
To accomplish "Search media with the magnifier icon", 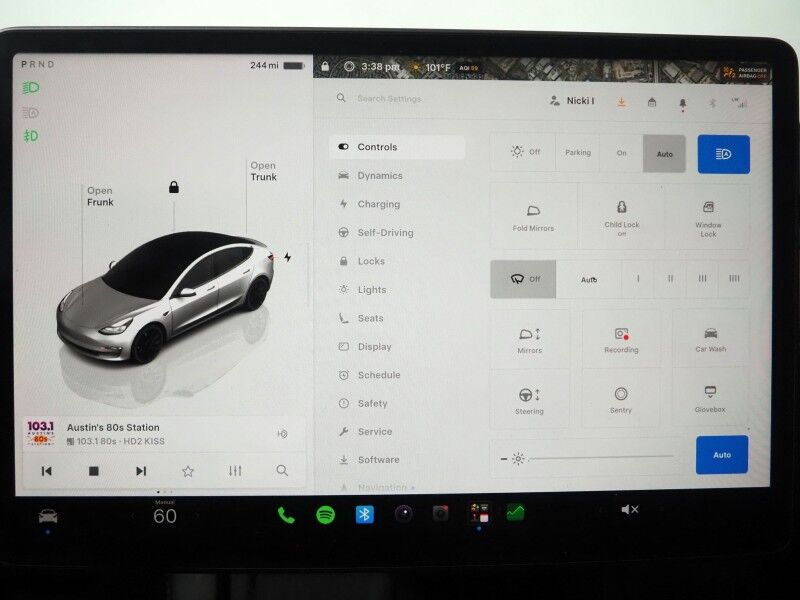I will tap(282, 470).
